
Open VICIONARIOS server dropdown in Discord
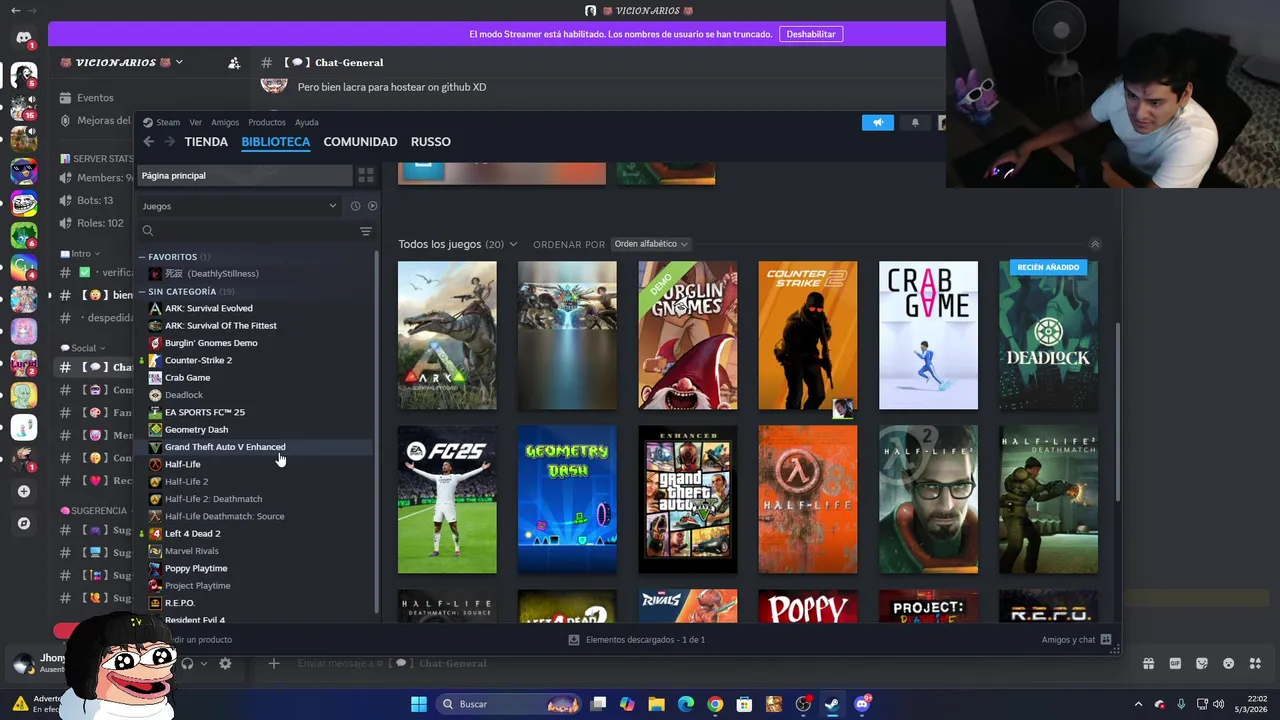[x=121, y=62]
